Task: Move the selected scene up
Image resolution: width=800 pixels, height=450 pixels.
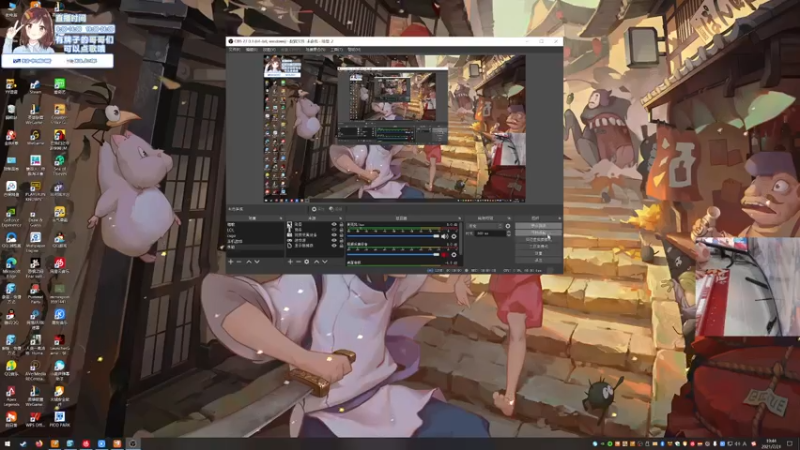Action: [x=249, y=262]
